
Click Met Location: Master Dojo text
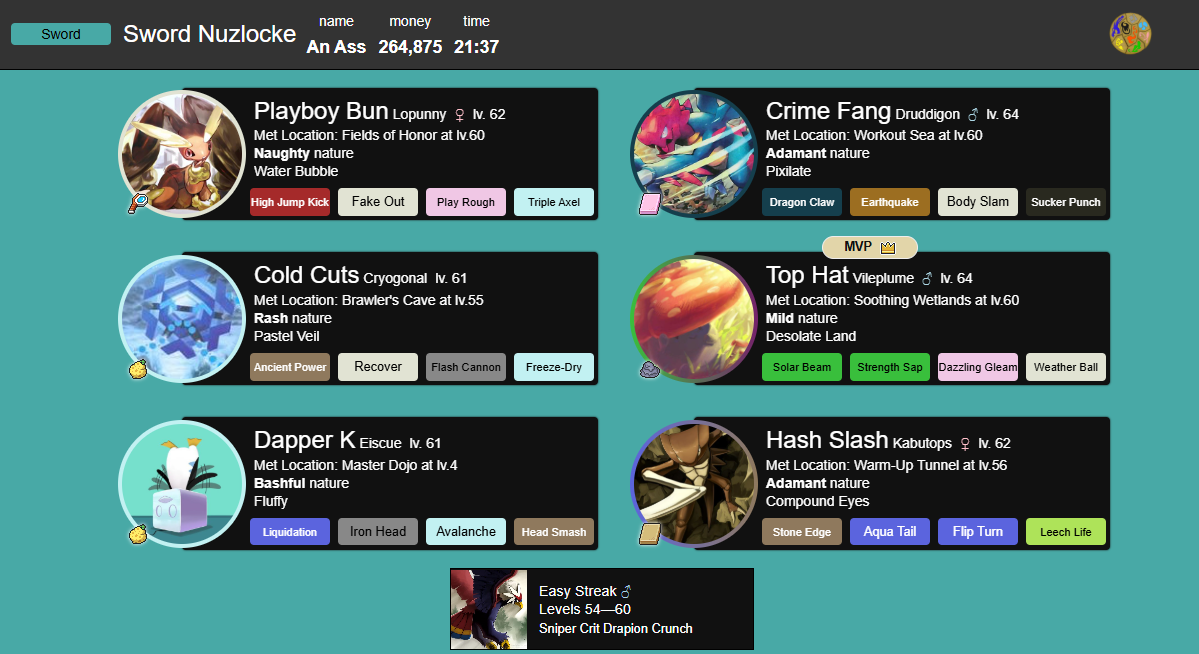(x=356, y=465)
